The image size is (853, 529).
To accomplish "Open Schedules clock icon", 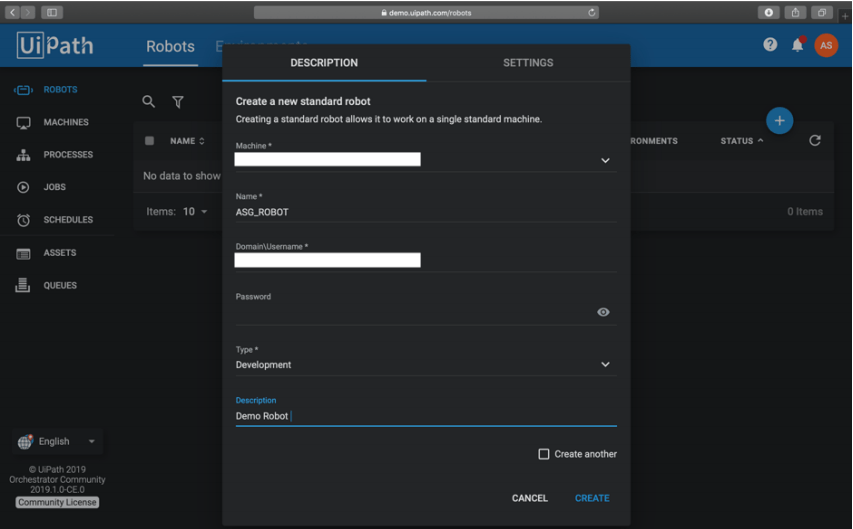I will [23, 220].
